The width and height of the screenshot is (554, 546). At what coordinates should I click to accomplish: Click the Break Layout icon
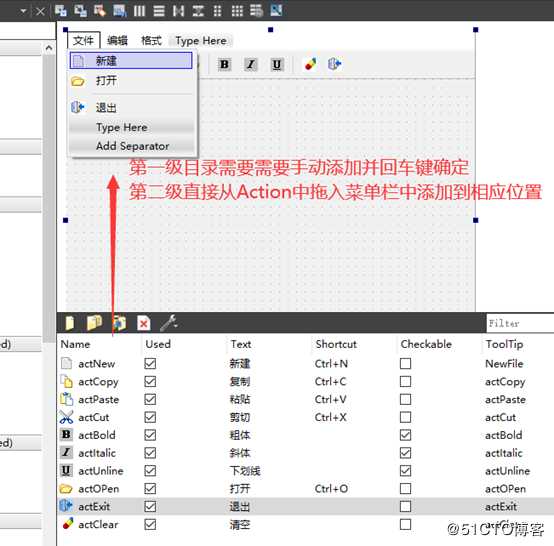257,11
